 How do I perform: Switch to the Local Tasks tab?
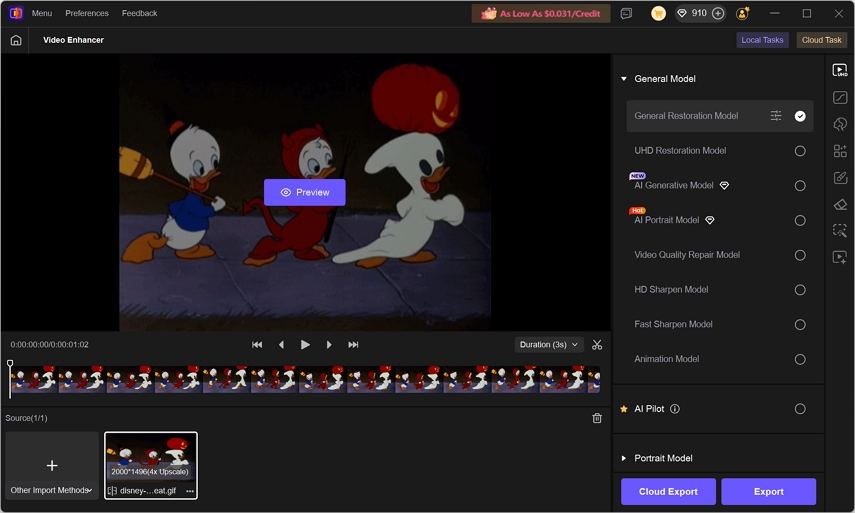point(762,40)
